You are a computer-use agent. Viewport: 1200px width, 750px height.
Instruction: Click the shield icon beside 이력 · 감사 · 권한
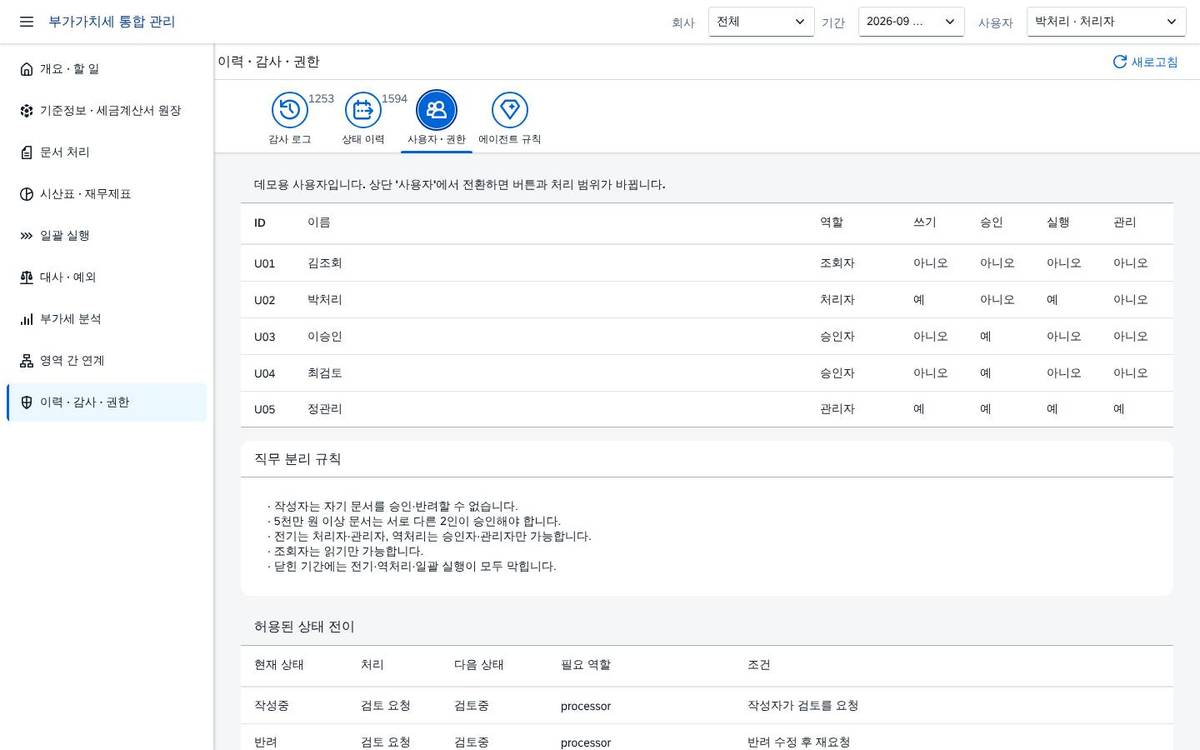[x=27, y=402]
